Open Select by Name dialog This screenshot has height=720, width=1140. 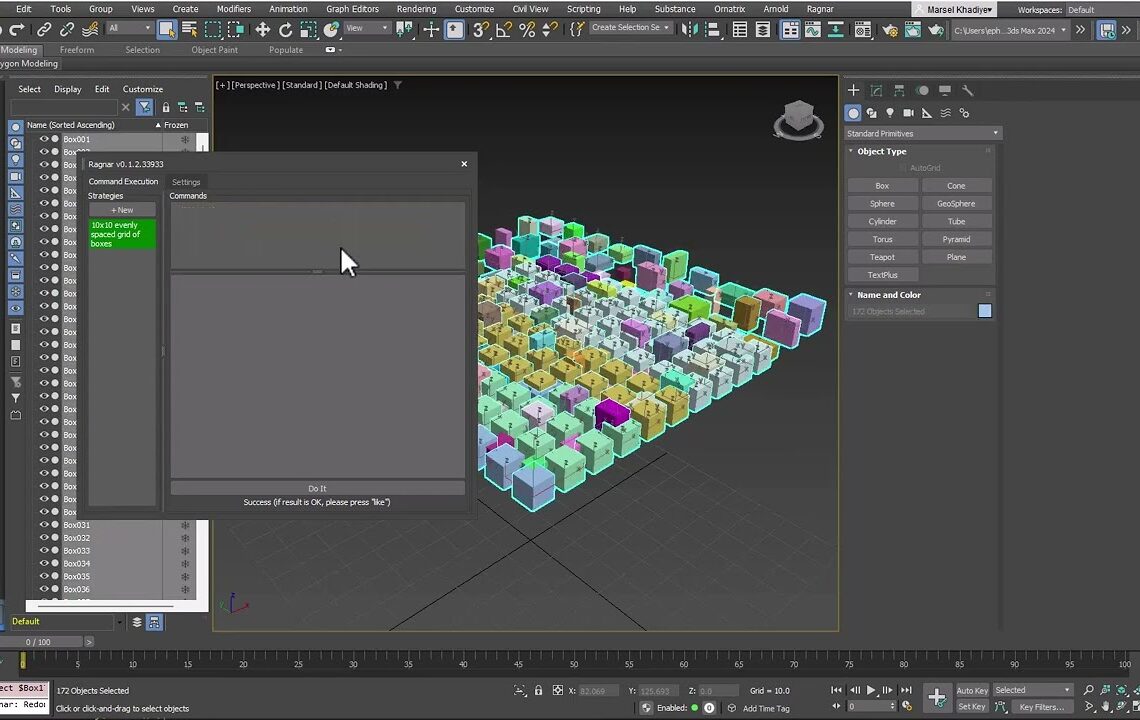pyautogui.click(x=188, y=30)
